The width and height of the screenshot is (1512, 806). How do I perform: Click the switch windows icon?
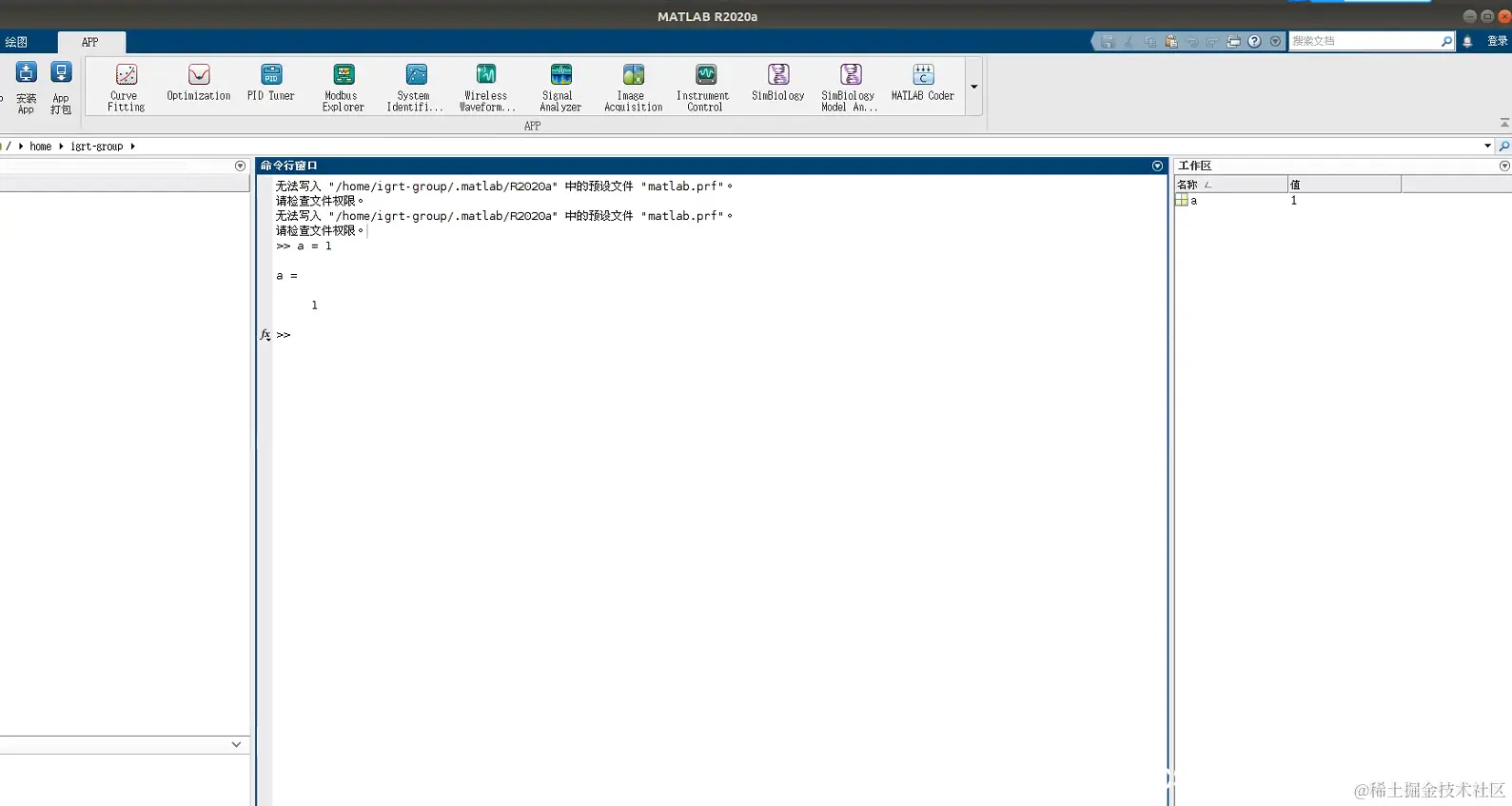[x=1233, y=41]
